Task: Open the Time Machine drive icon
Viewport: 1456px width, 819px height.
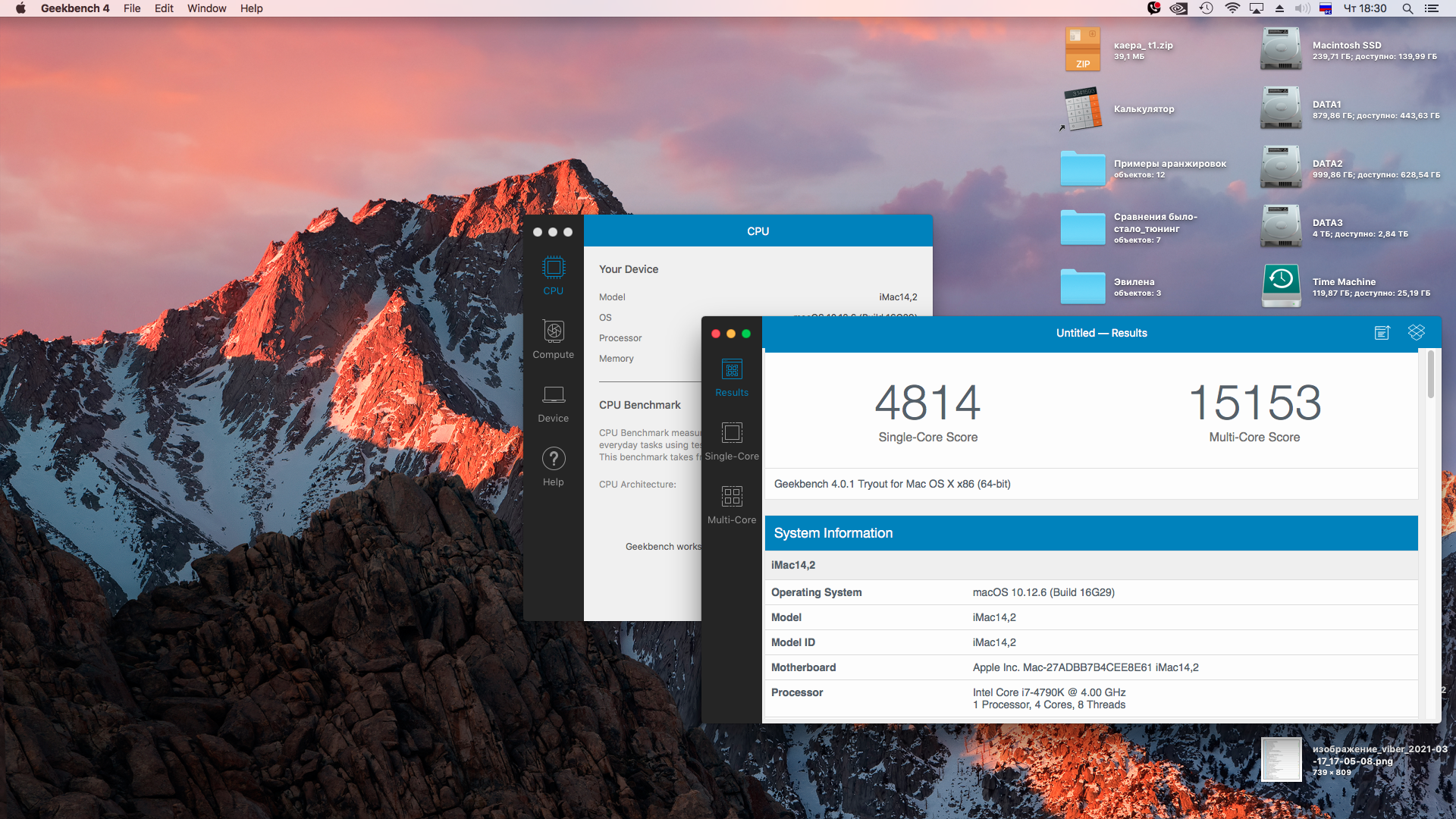Action: (1281, 285)
